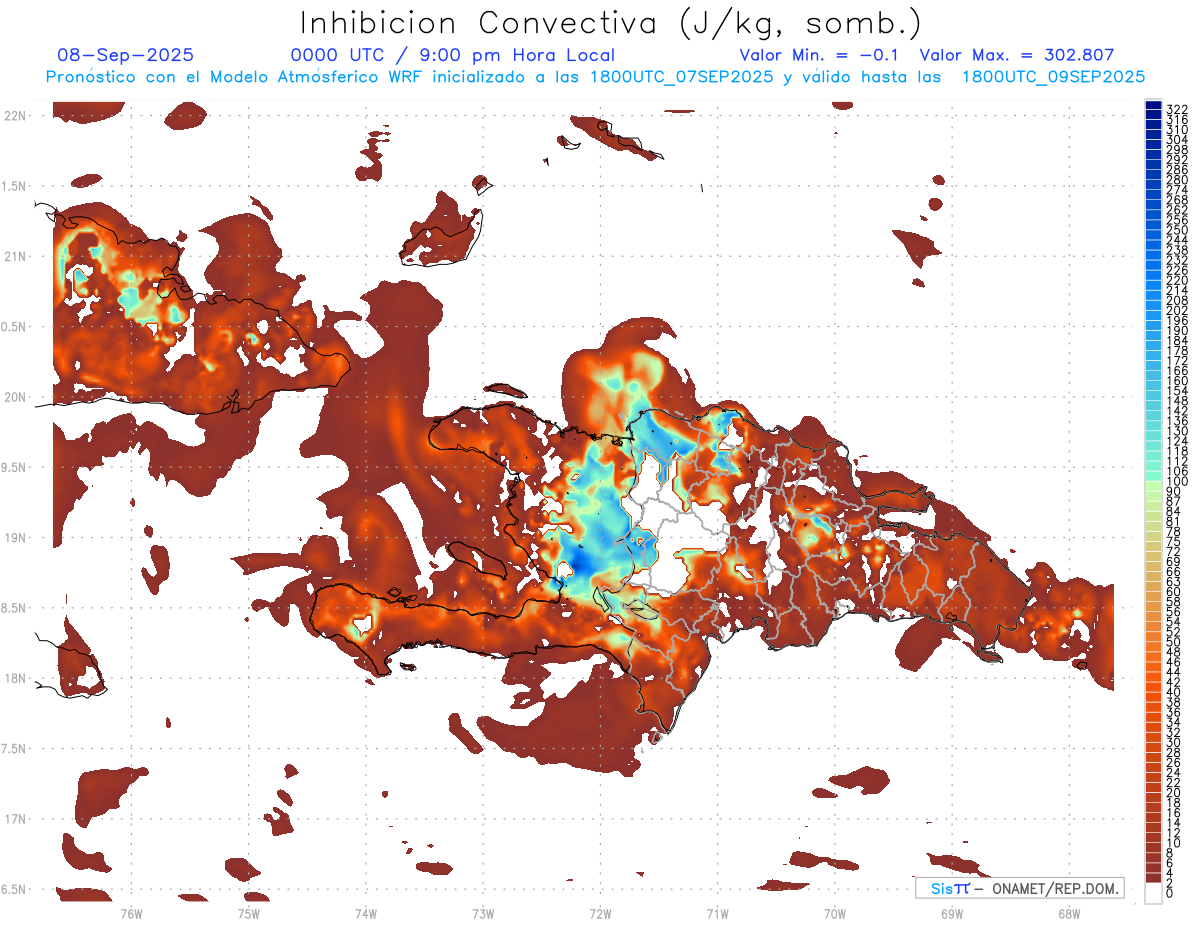Click the colour scale value '60'

point(1174,591)
